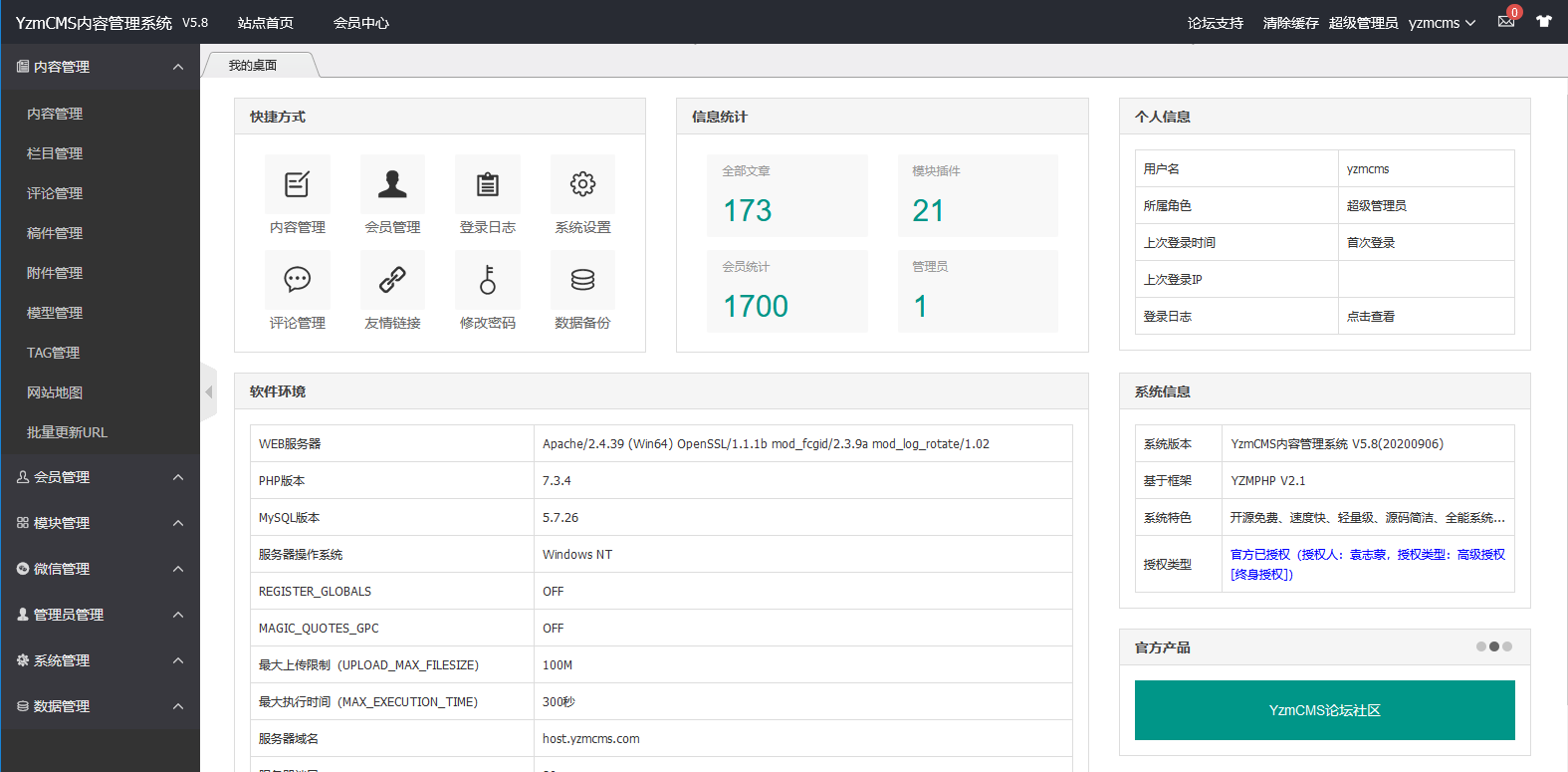Expand the 系统管理 sidebar section
The height and width of the screenshot is (772, 1568).
[100, 660]
